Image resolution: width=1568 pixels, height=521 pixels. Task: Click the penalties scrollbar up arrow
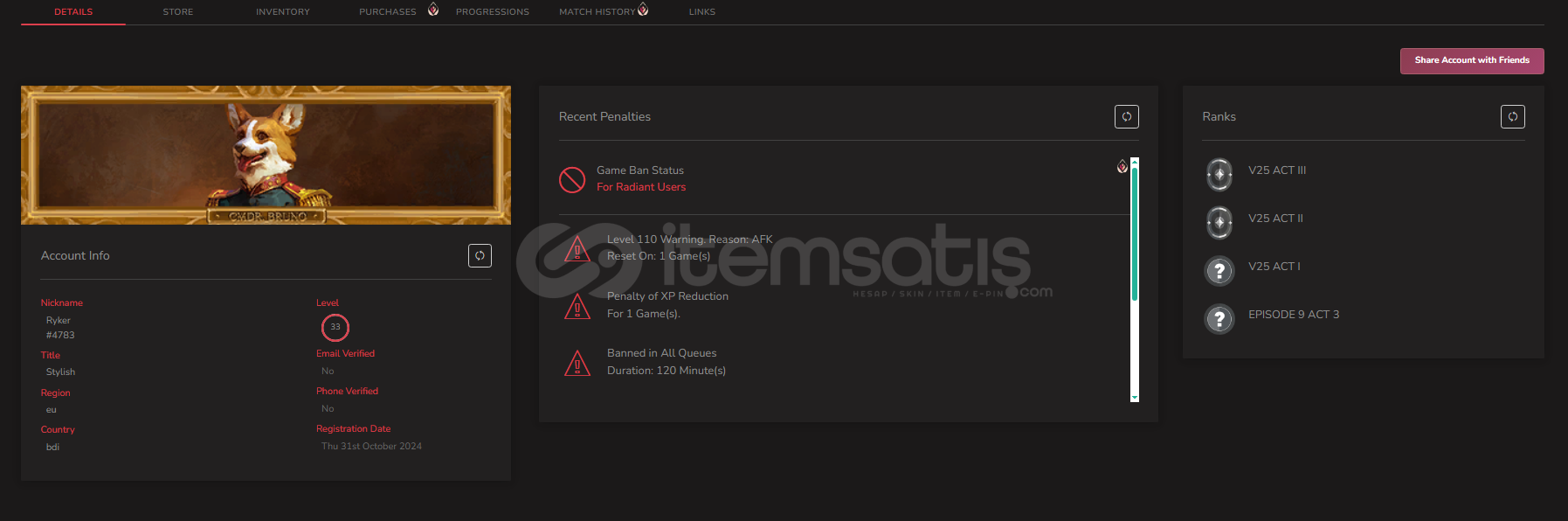coord(1135,162)
